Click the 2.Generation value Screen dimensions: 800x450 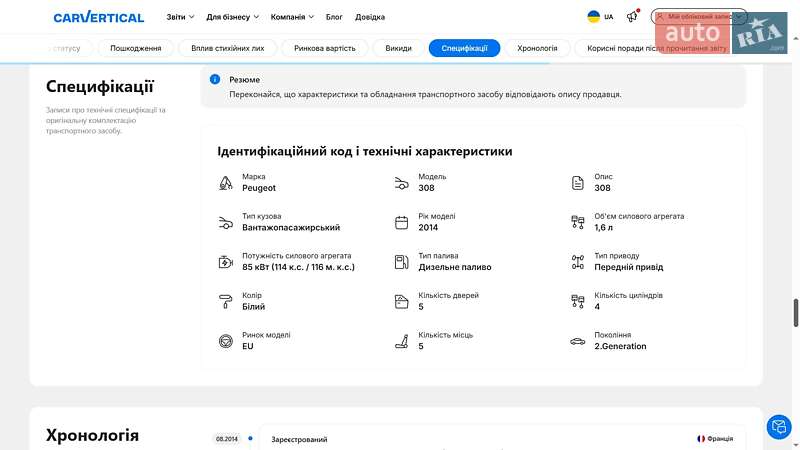coord(620,346)
